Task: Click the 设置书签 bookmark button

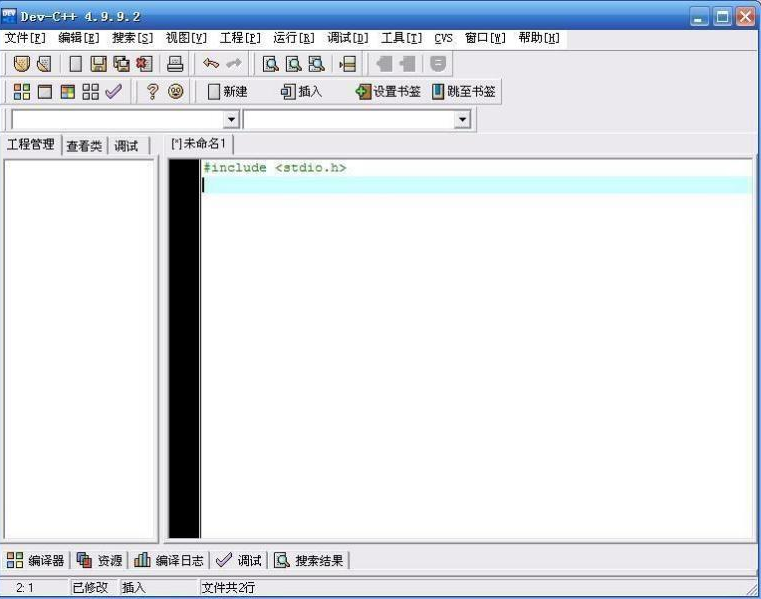Action: (x=388, y=91)
